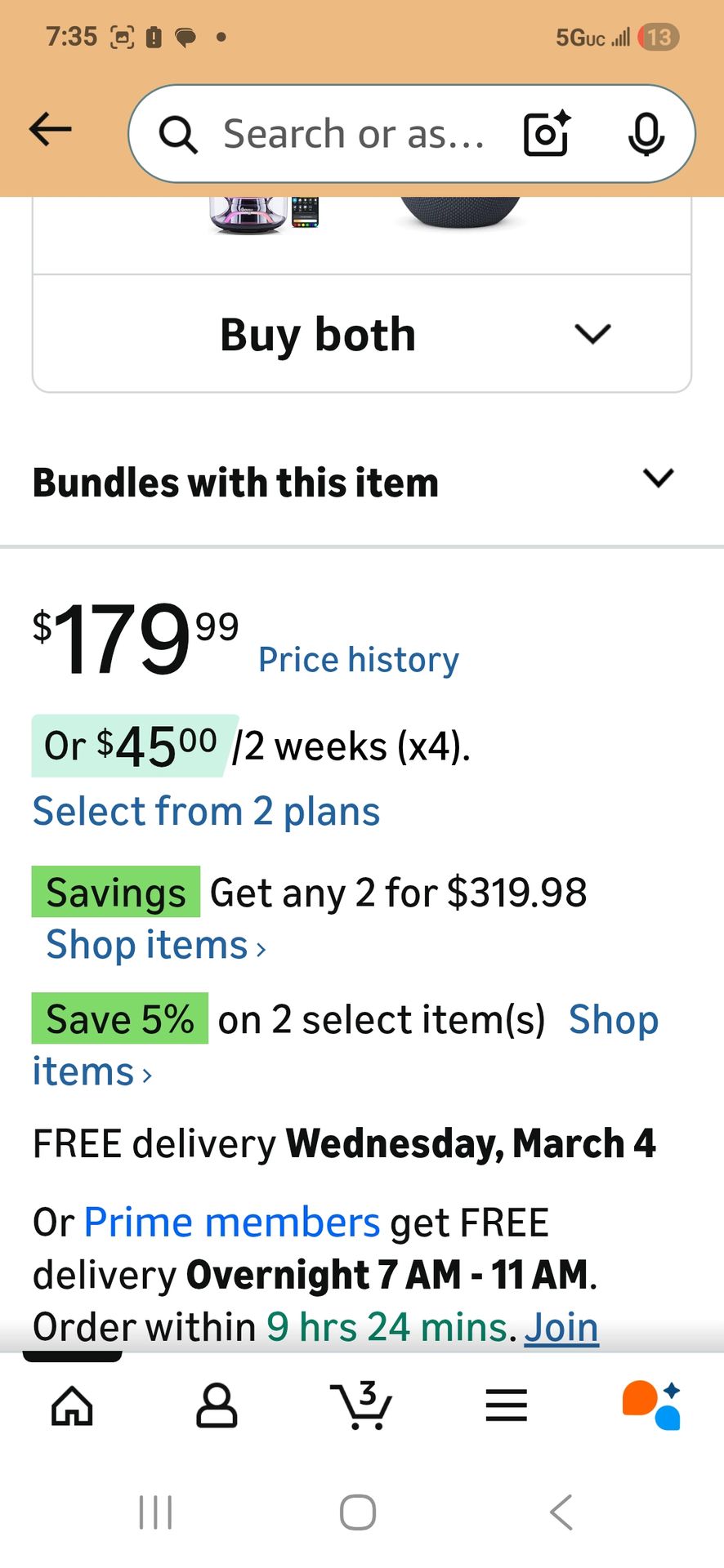Viewport: 724px width, 1568px height.
Task: Launch the Rufus AI assistant icon
Action: click(651, 1405)
